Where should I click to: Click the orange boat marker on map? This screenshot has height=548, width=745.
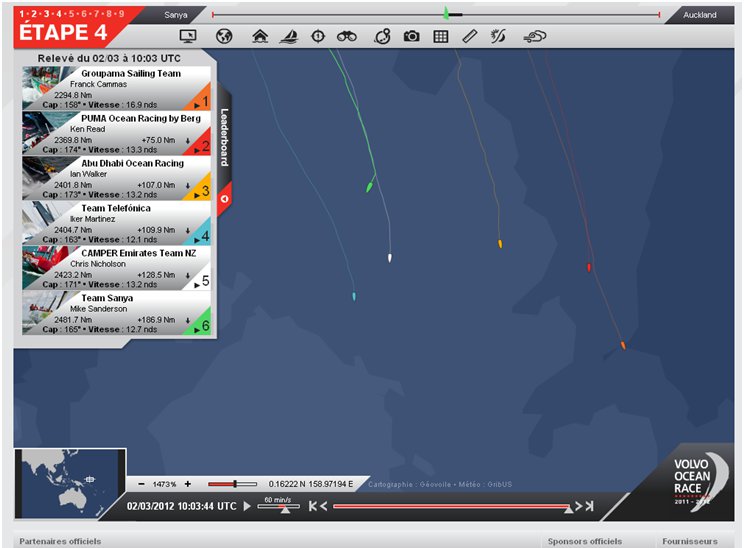[623, 345]
